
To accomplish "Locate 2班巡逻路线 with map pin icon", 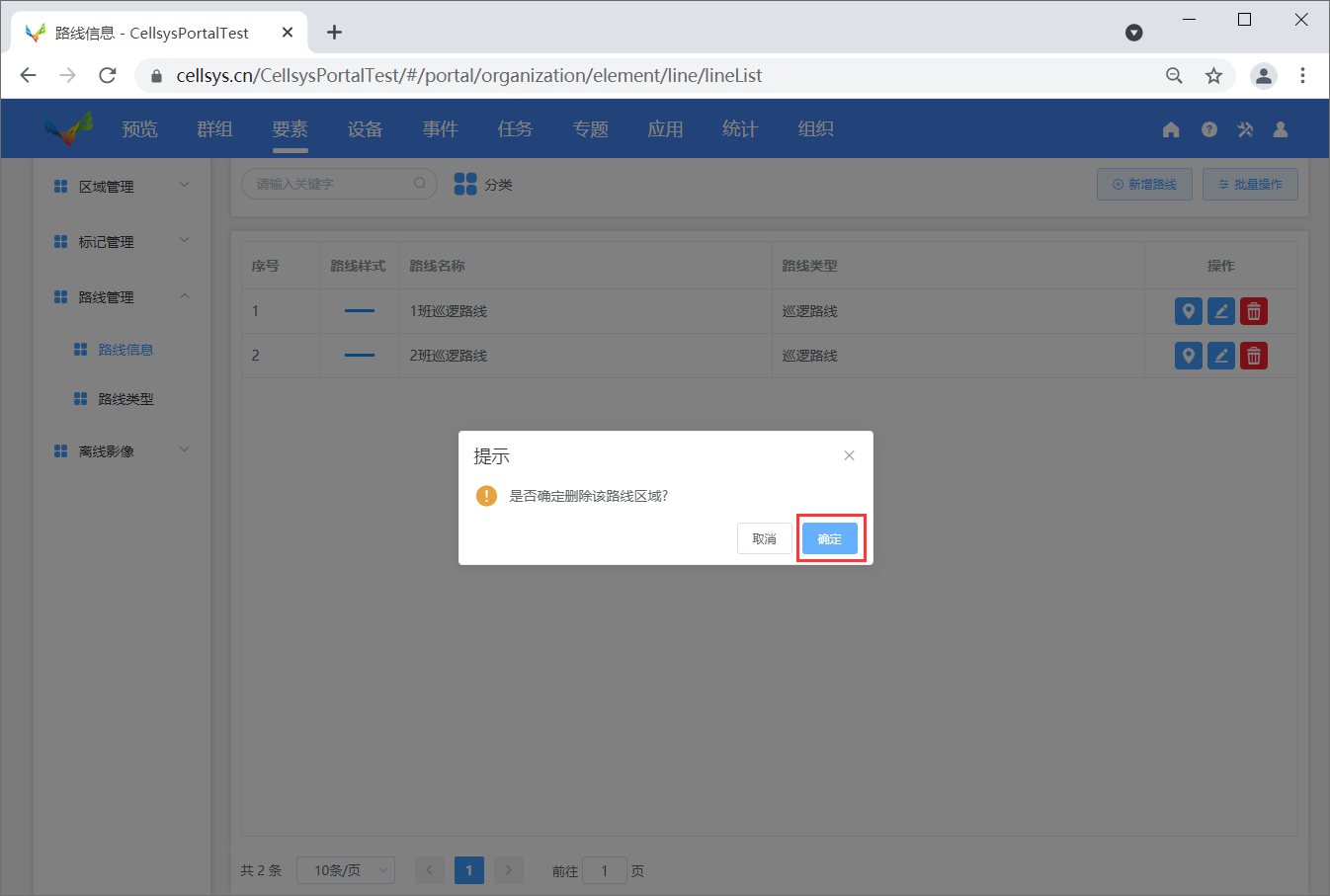I will click(x=1189, y=356).
